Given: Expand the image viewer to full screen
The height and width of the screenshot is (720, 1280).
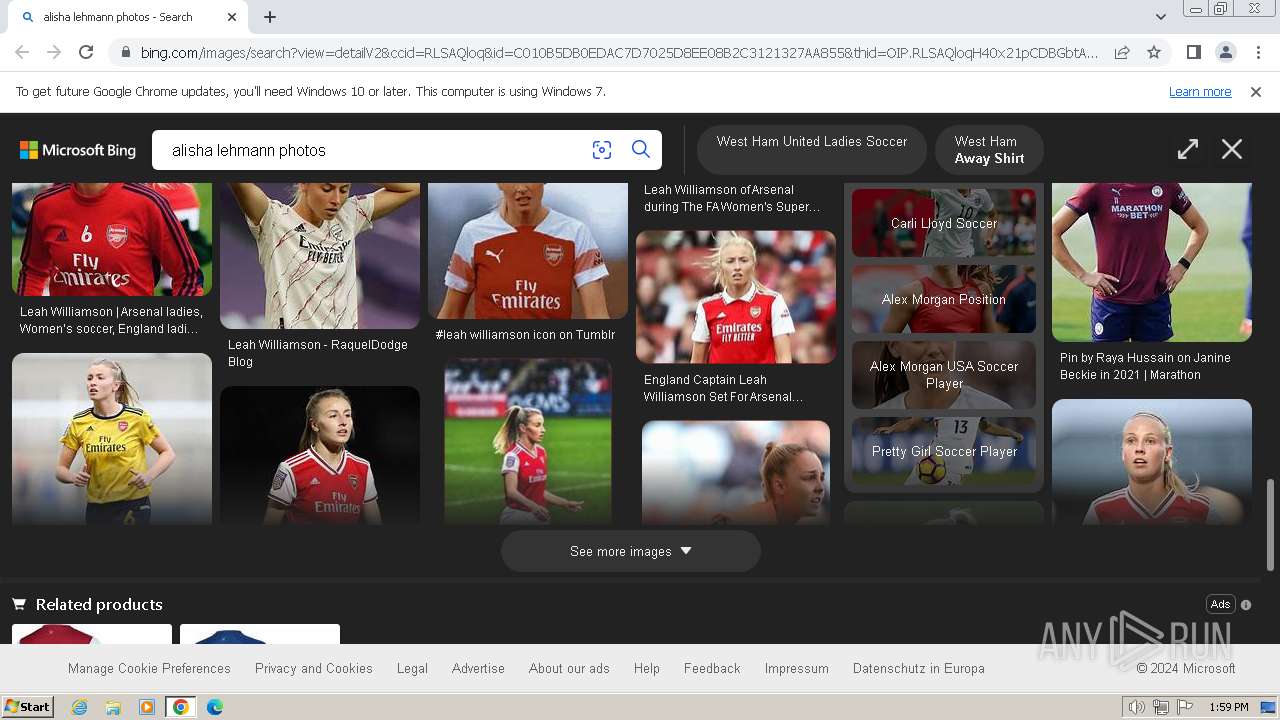Looking at the screenshot, I should point(1187,150).
